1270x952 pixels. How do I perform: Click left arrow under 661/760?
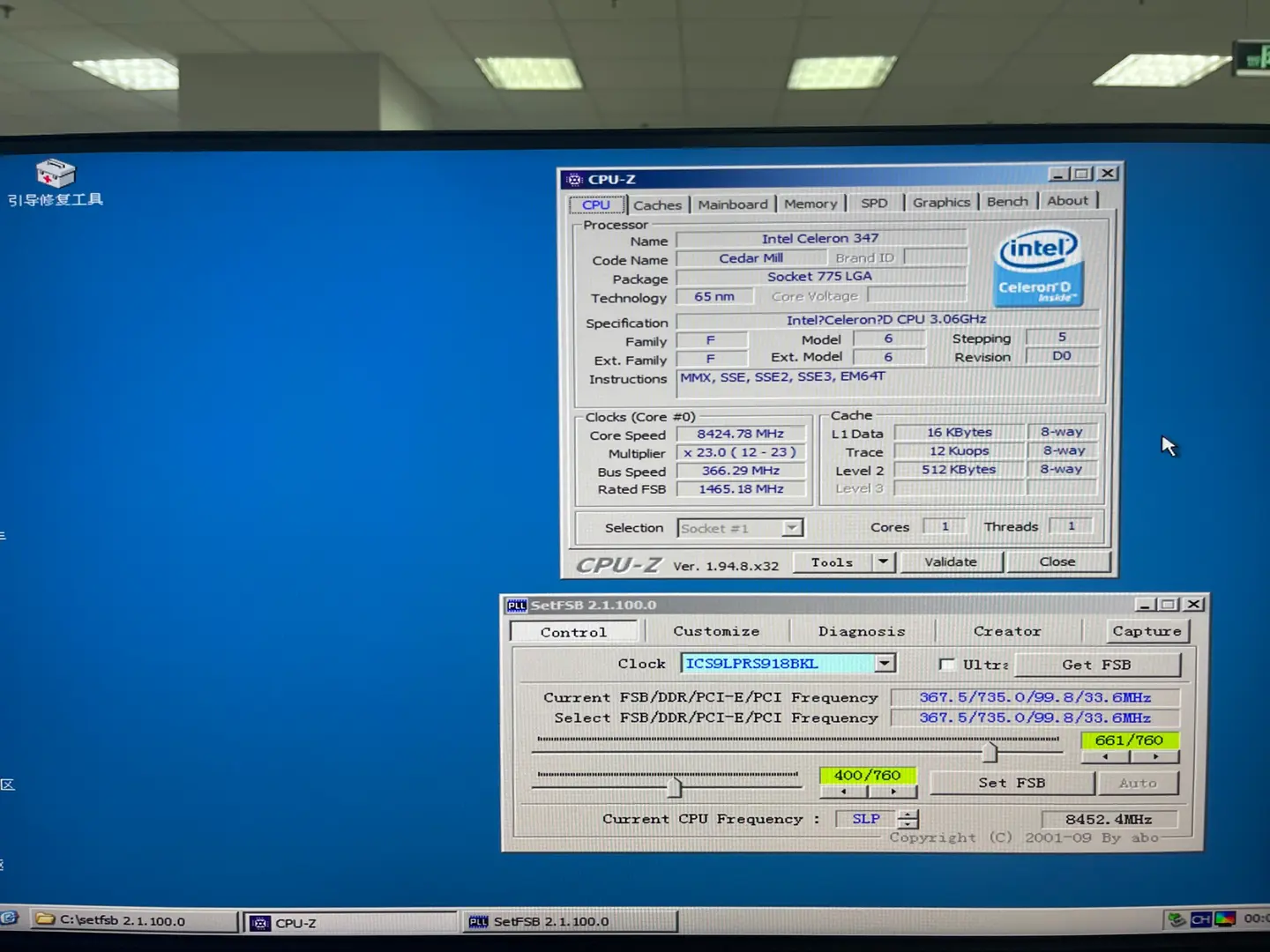1105,757
